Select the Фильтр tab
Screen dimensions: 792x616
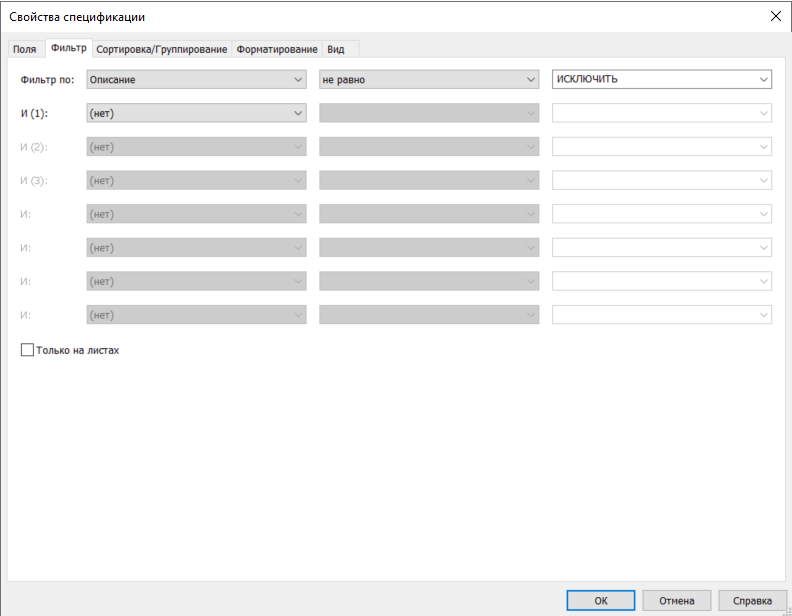(x=68, y=48)
